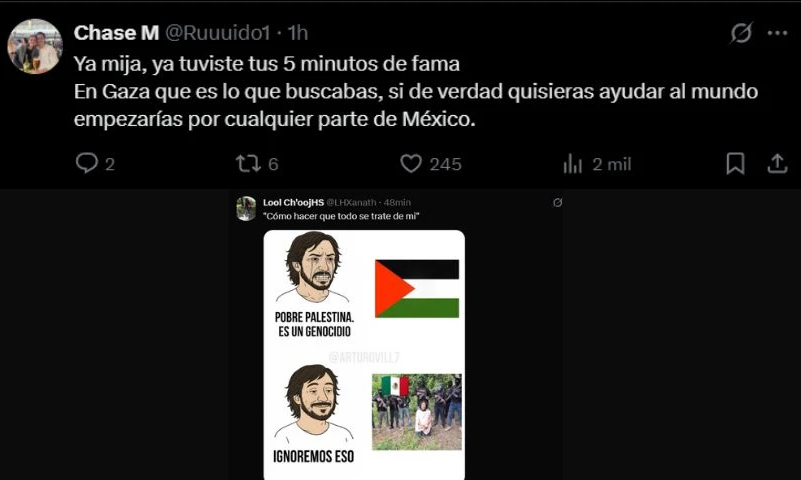Viewport: 801px width, 480px height.
Task: Open Chase M profile picture
Action: tap(35, 46)
